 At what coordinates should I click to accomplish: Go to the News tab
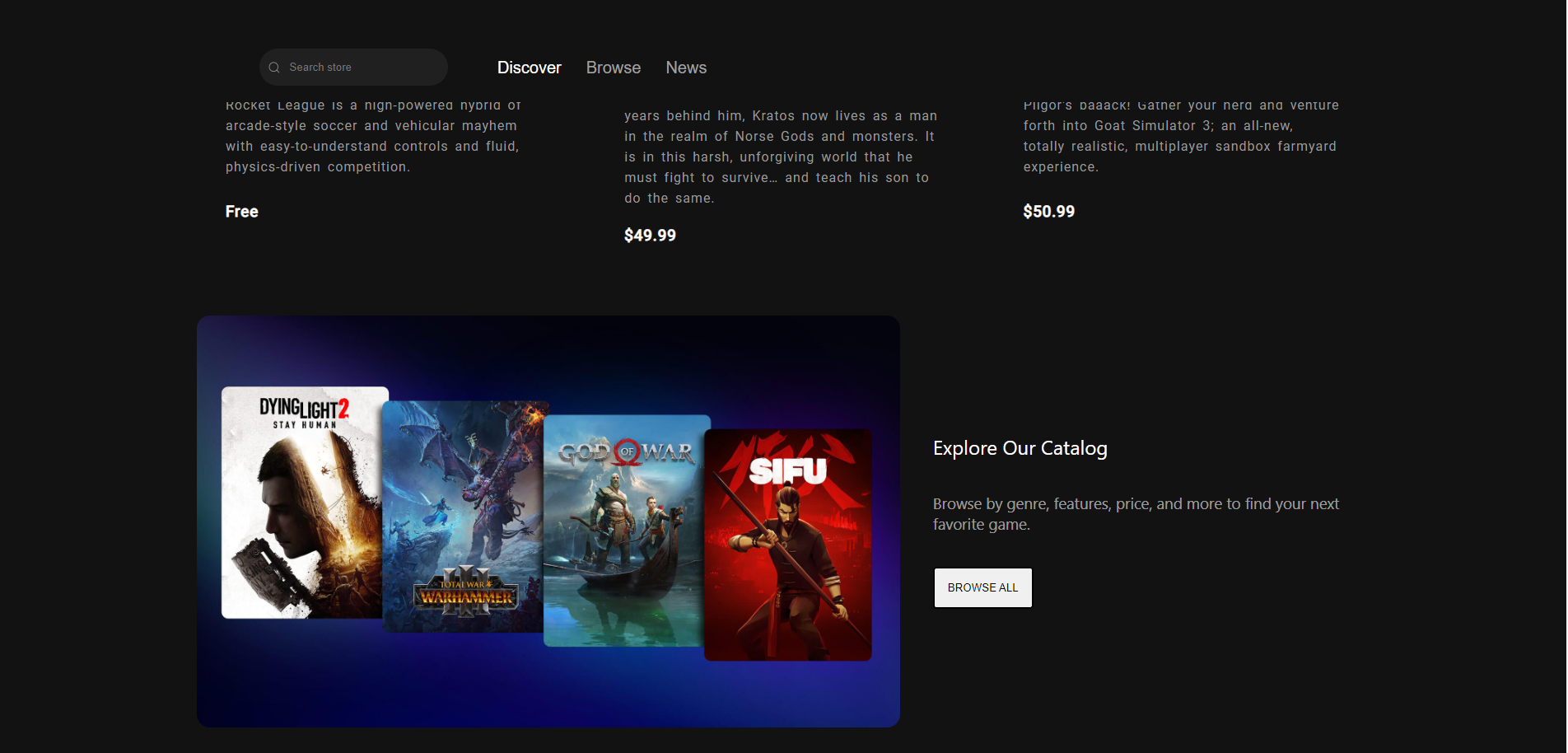[x=686, y=68]
